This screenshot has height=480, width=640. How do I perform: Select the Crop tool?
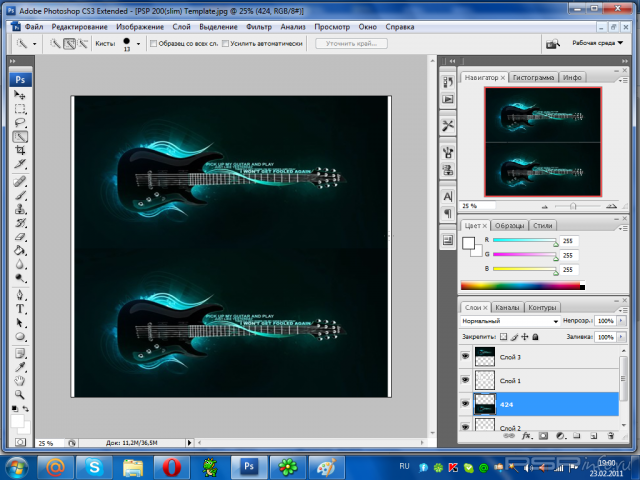(20, 150)
